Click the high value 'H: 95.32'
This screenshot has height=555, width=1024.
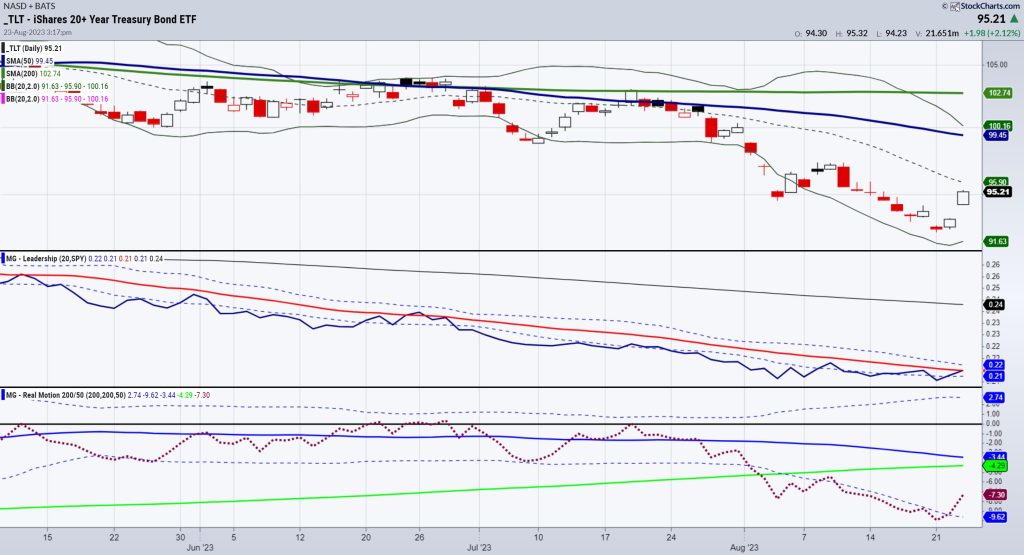coord(852,33)
